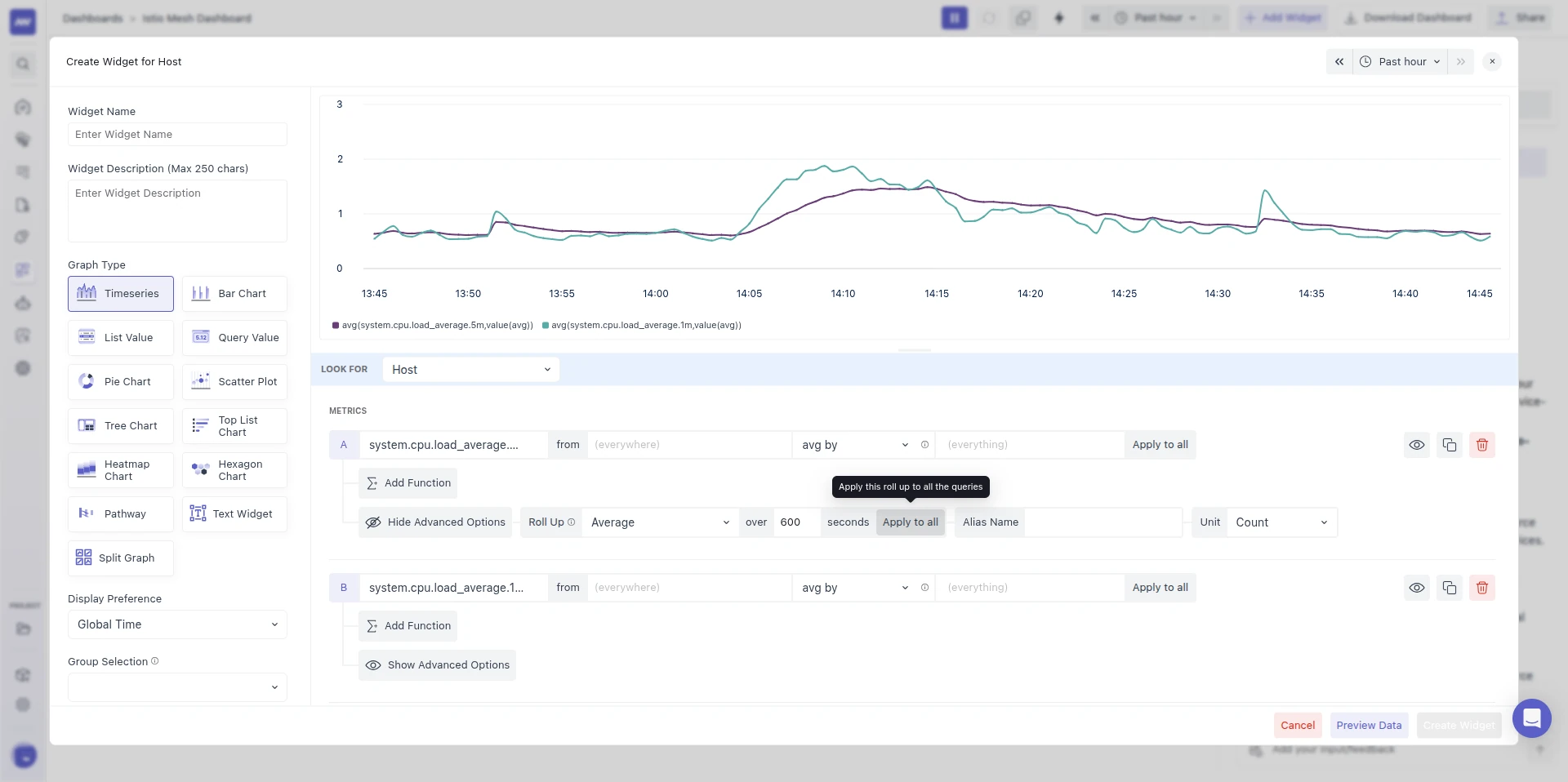Image resolution: width=1568 pixels, height=782 pixels.
Task: Duplicate query B with copy icon
Action: click(1450, 588)
